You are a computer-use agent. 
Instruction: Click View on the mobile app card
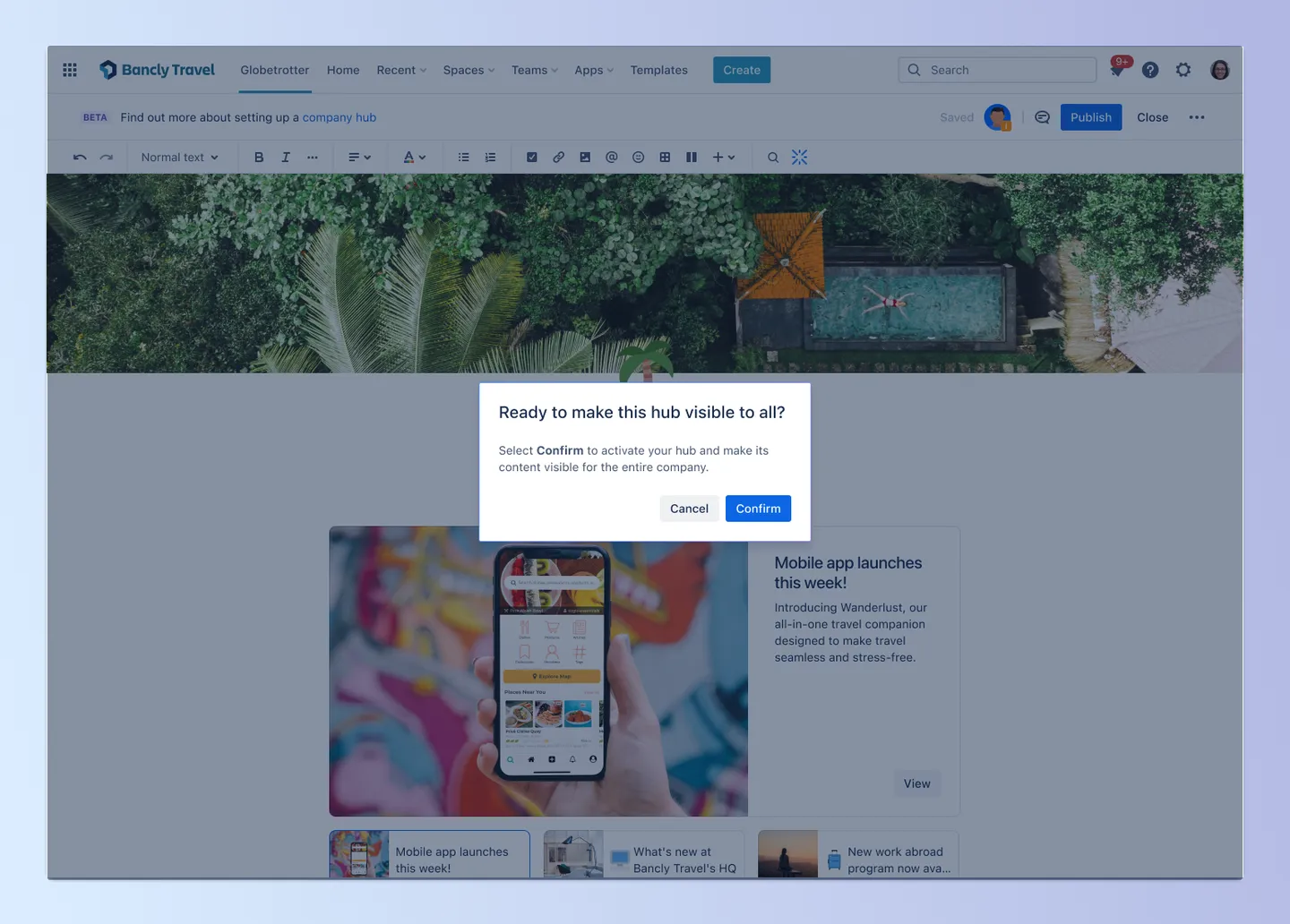click(x=916, y=783)
